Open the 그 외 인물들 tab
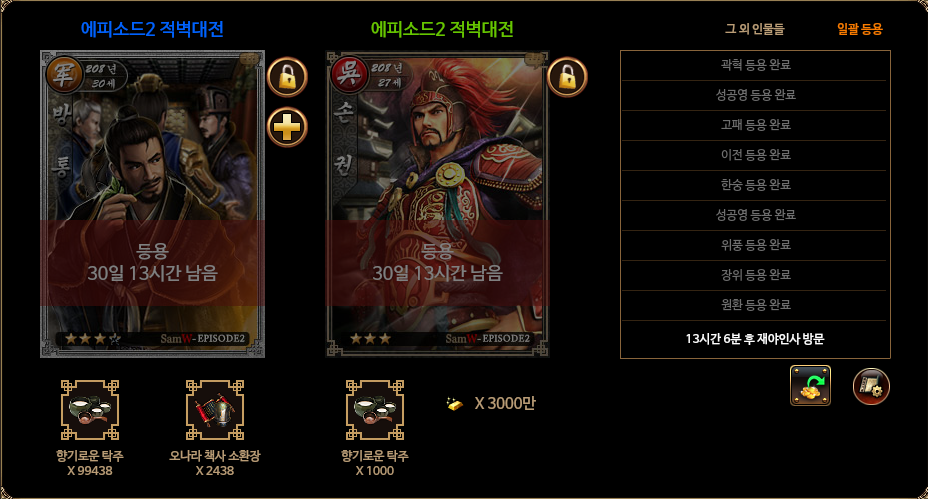This screenshot has width=928, height=499. coord(755,28)
